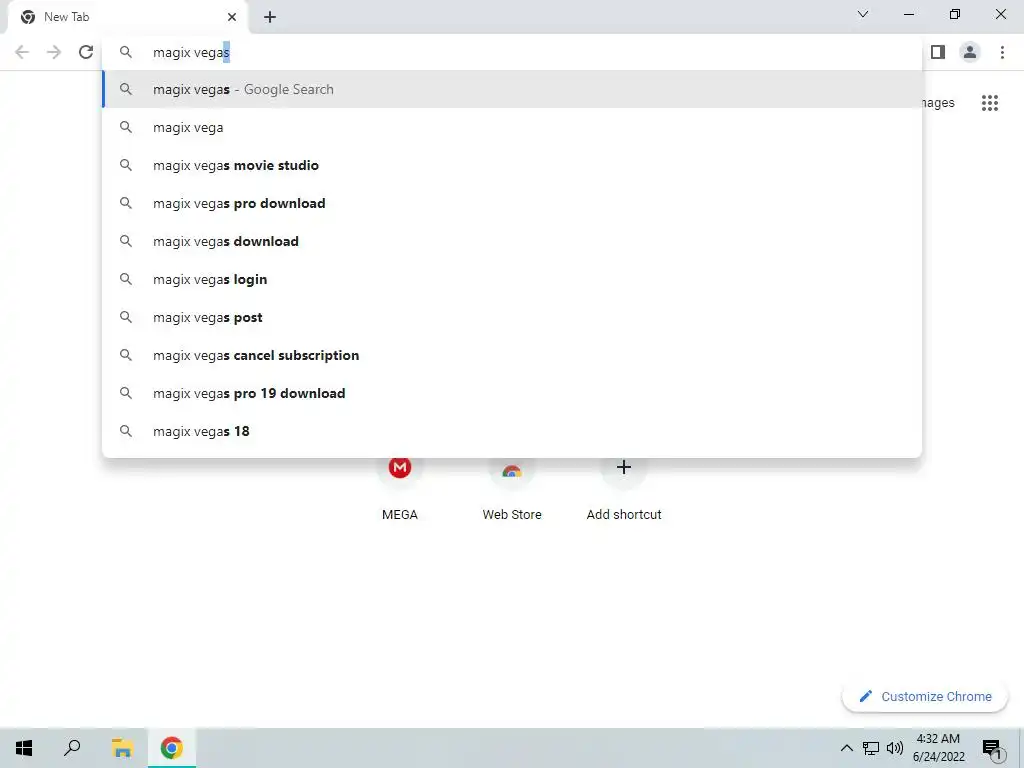
Task: Click the Add shortcut plus icon
Action: (624, 467)
